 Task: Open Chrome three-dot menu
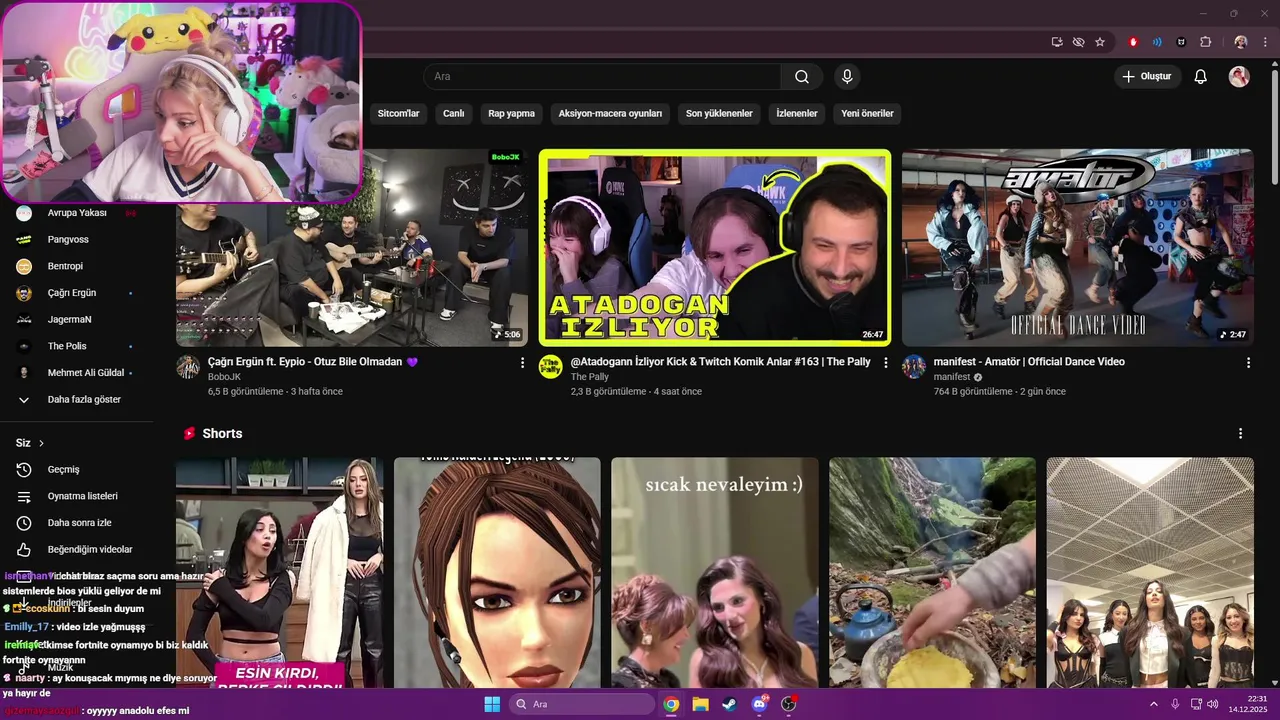pyautogui.click(x=1265, y=42)
